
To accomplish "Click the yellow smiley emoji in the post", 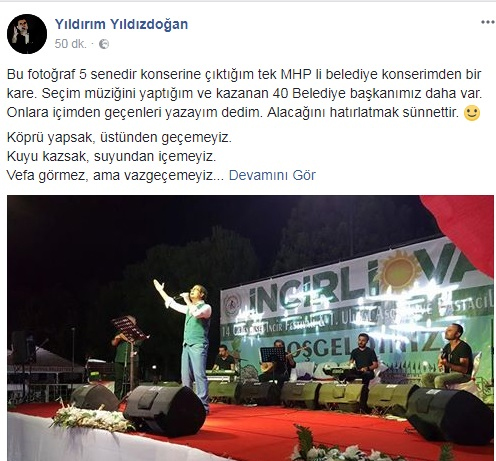I will click(472, 113).
